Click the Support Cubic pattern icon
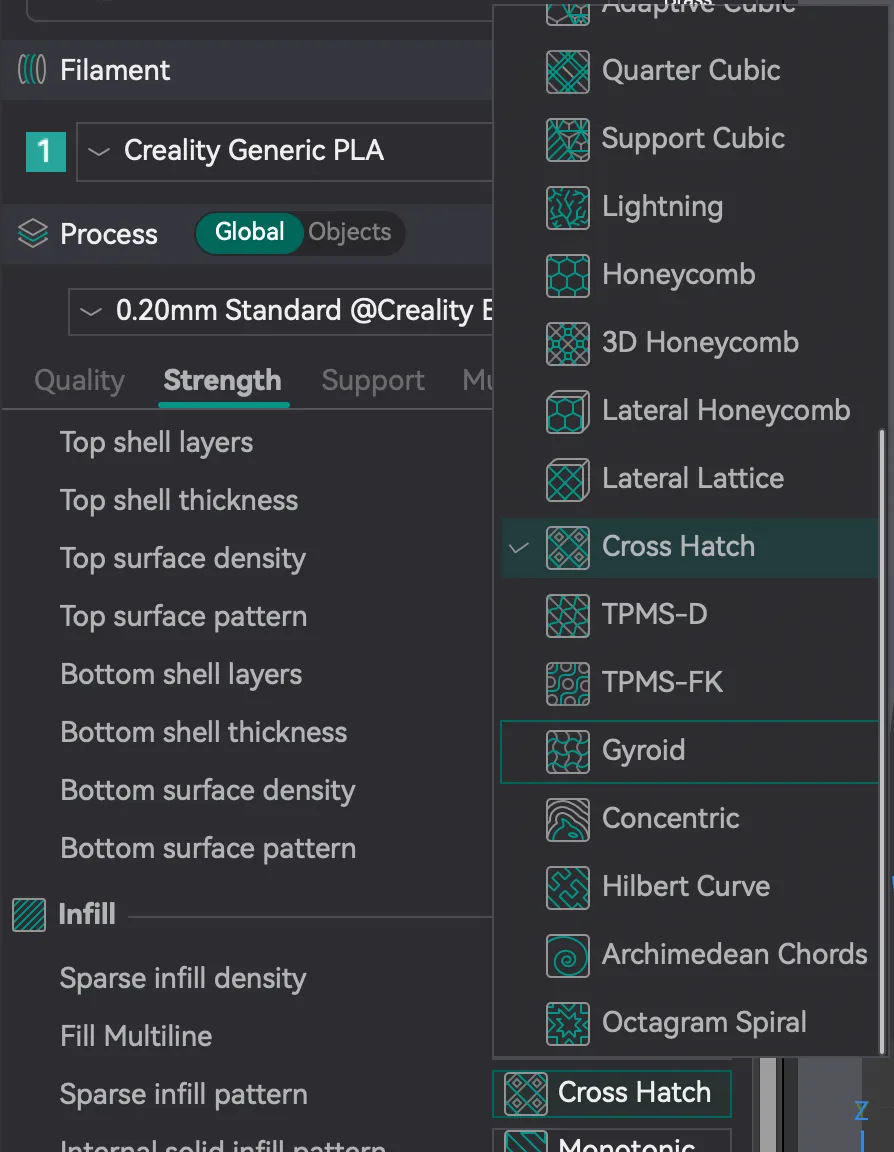Screen dimensions: 894x1152 567,140
